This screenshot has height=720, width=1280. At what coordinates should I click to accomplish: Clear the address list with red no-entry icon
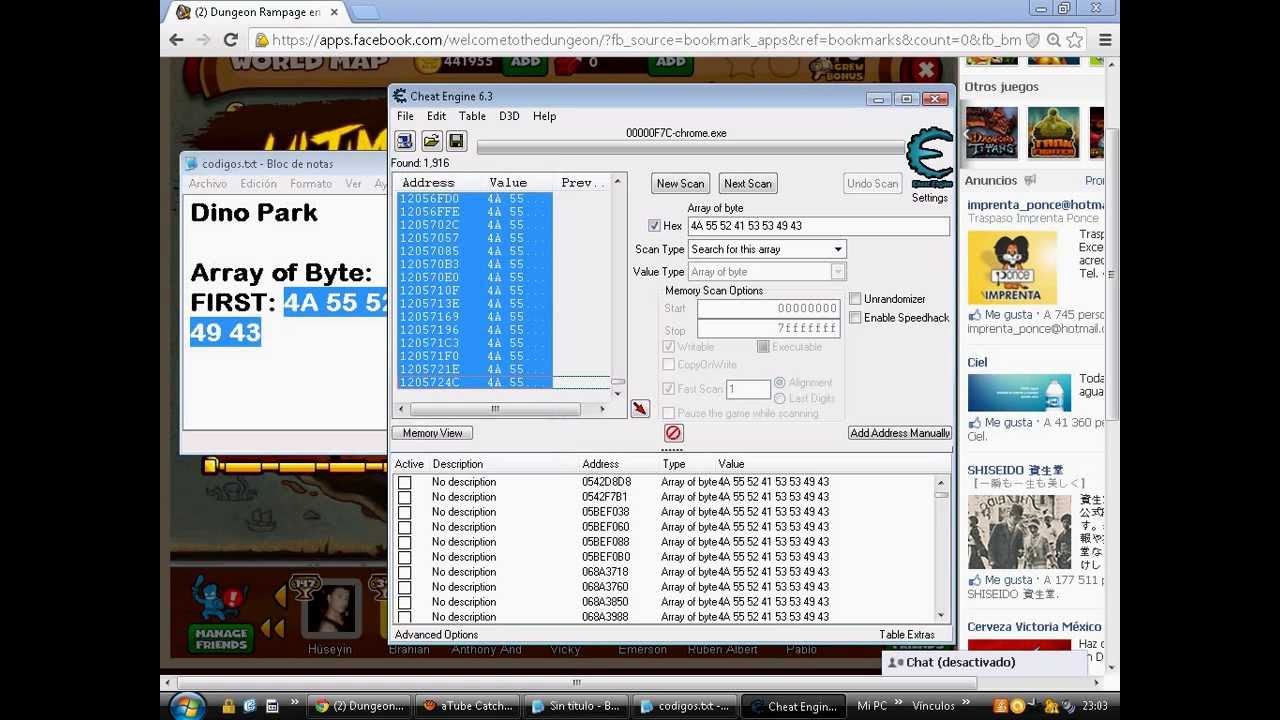pyautogui.click(x=673, y=433)
